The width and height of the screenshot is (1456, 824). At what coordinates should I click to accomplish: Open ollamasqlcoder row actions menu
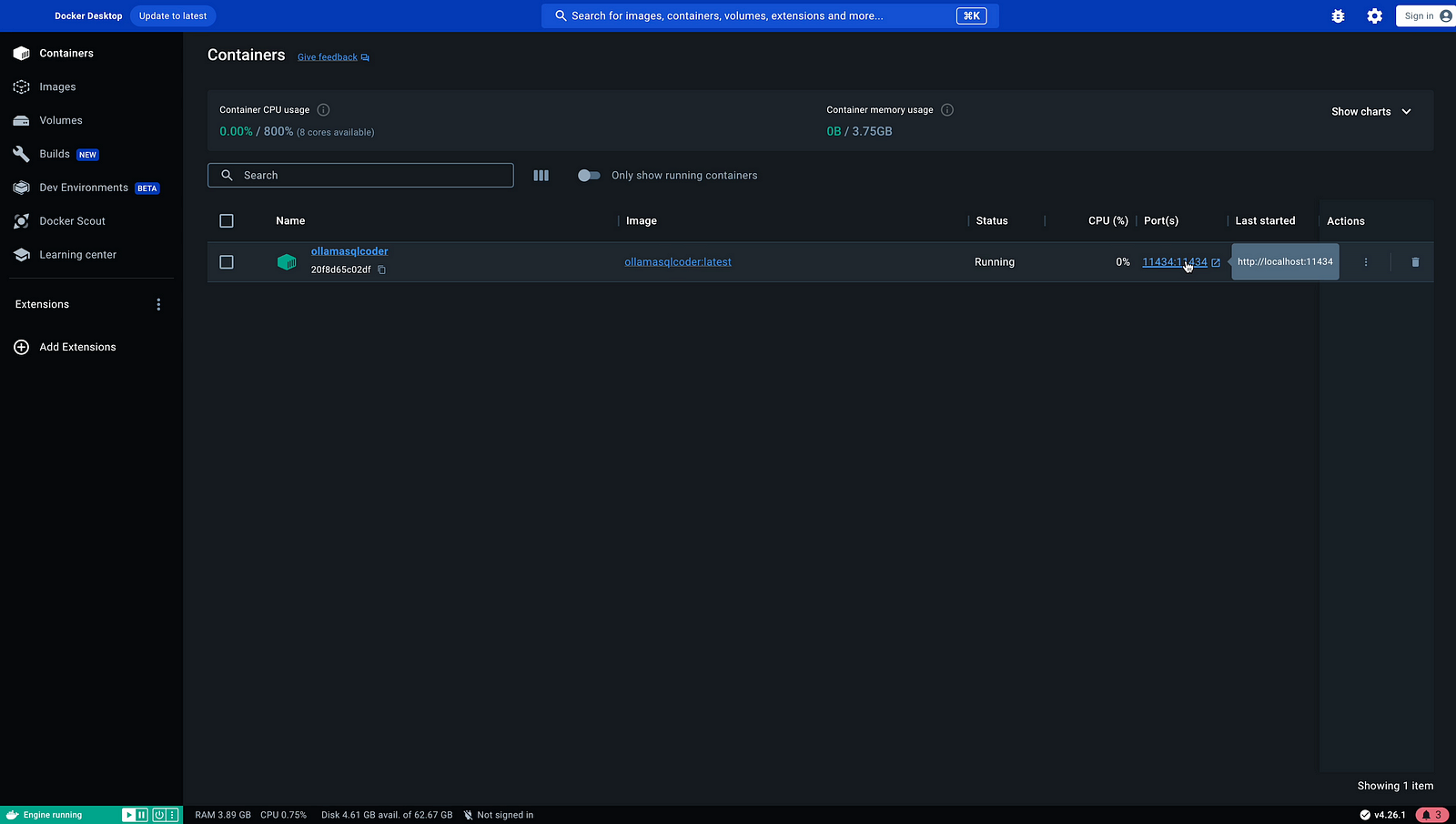point(1365,262)
